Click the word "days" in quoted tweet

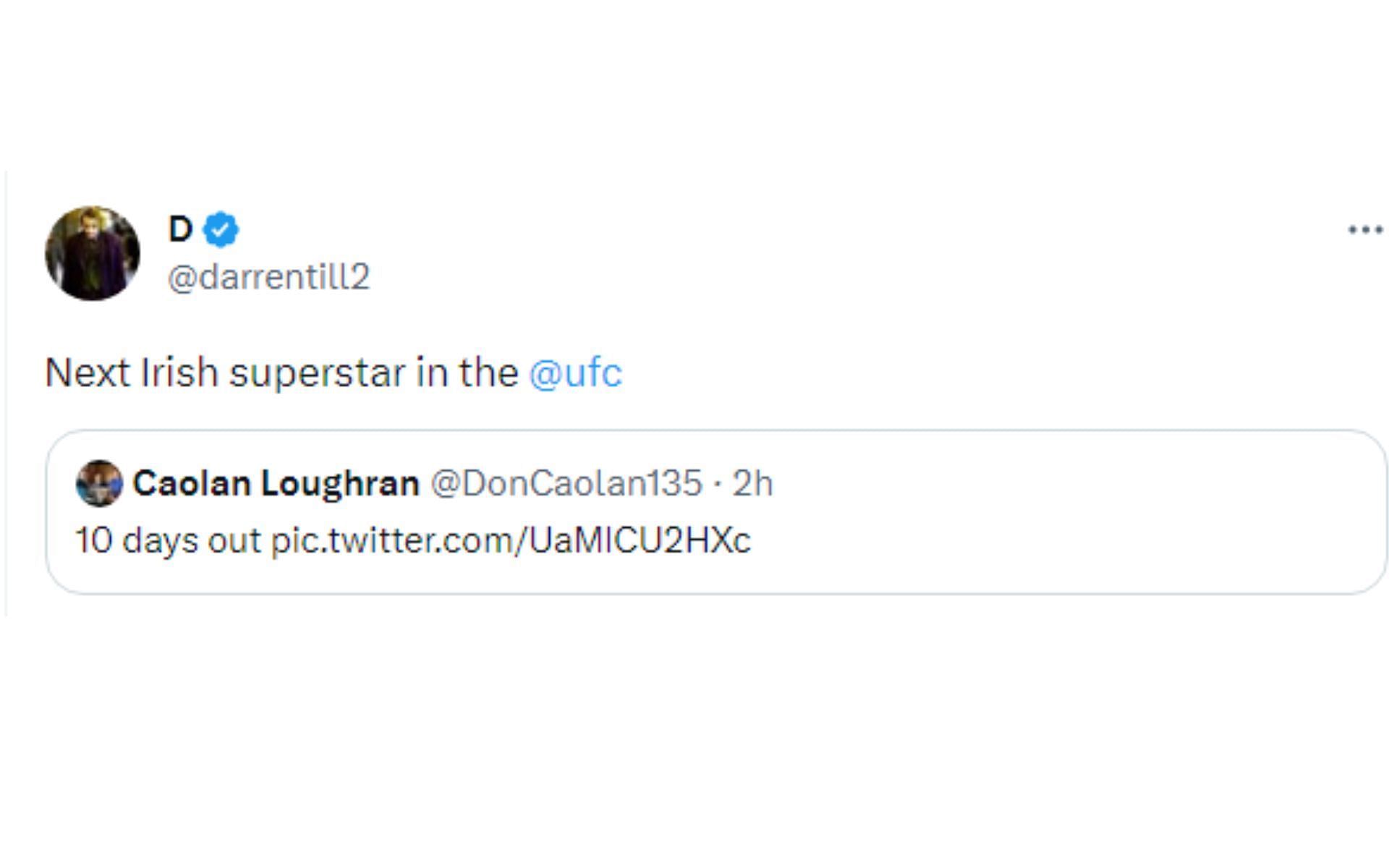(160, 540)
